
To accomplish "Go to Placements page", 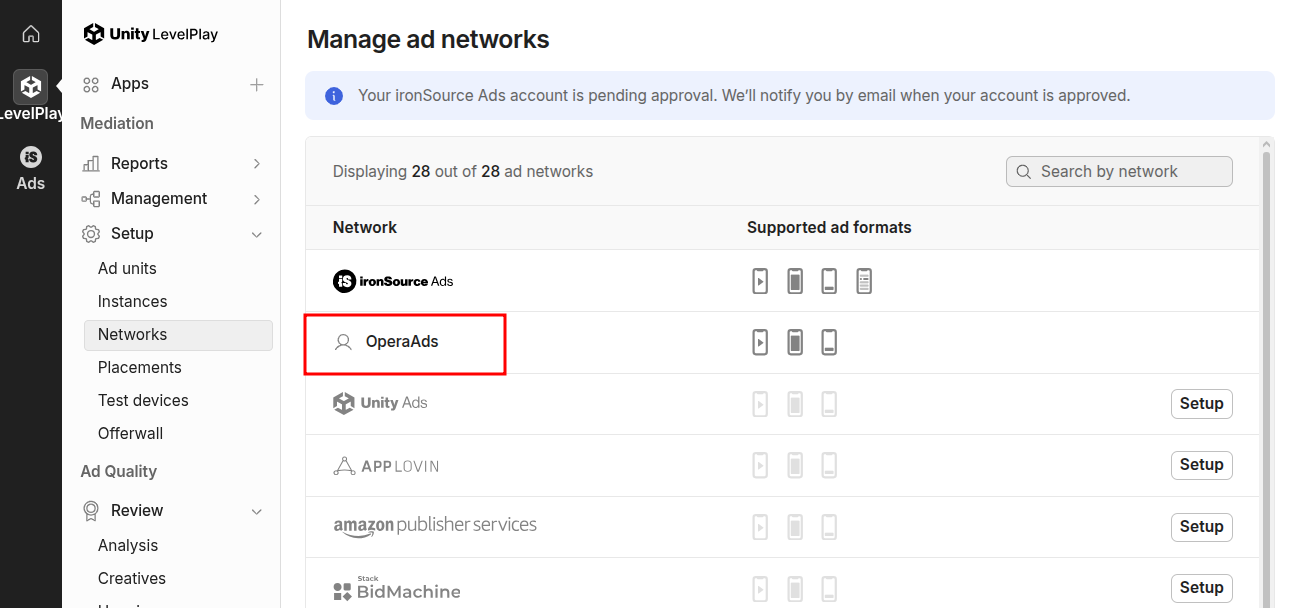I will 139,367.
